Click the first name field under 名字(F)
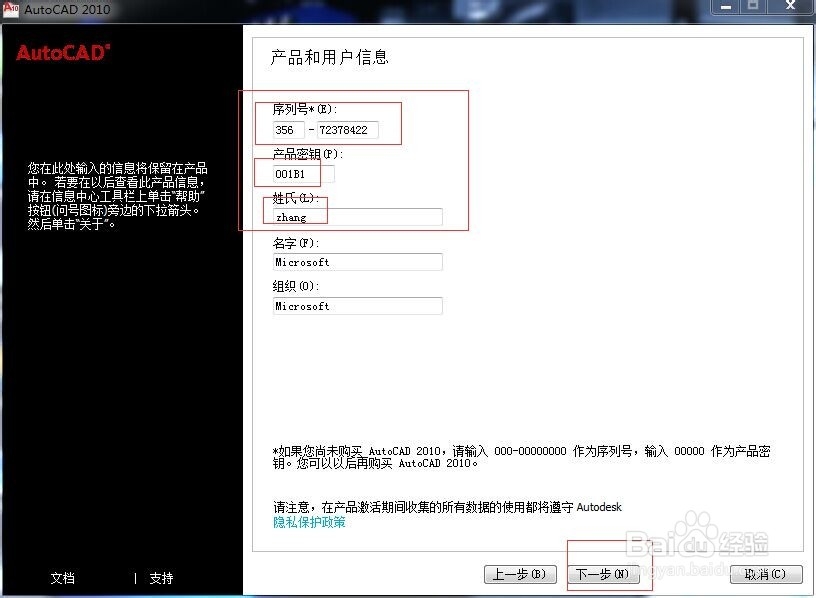Image resolution: width=816 pixels, height=598 pixels. pyautogui.click(x=358, y=262)
